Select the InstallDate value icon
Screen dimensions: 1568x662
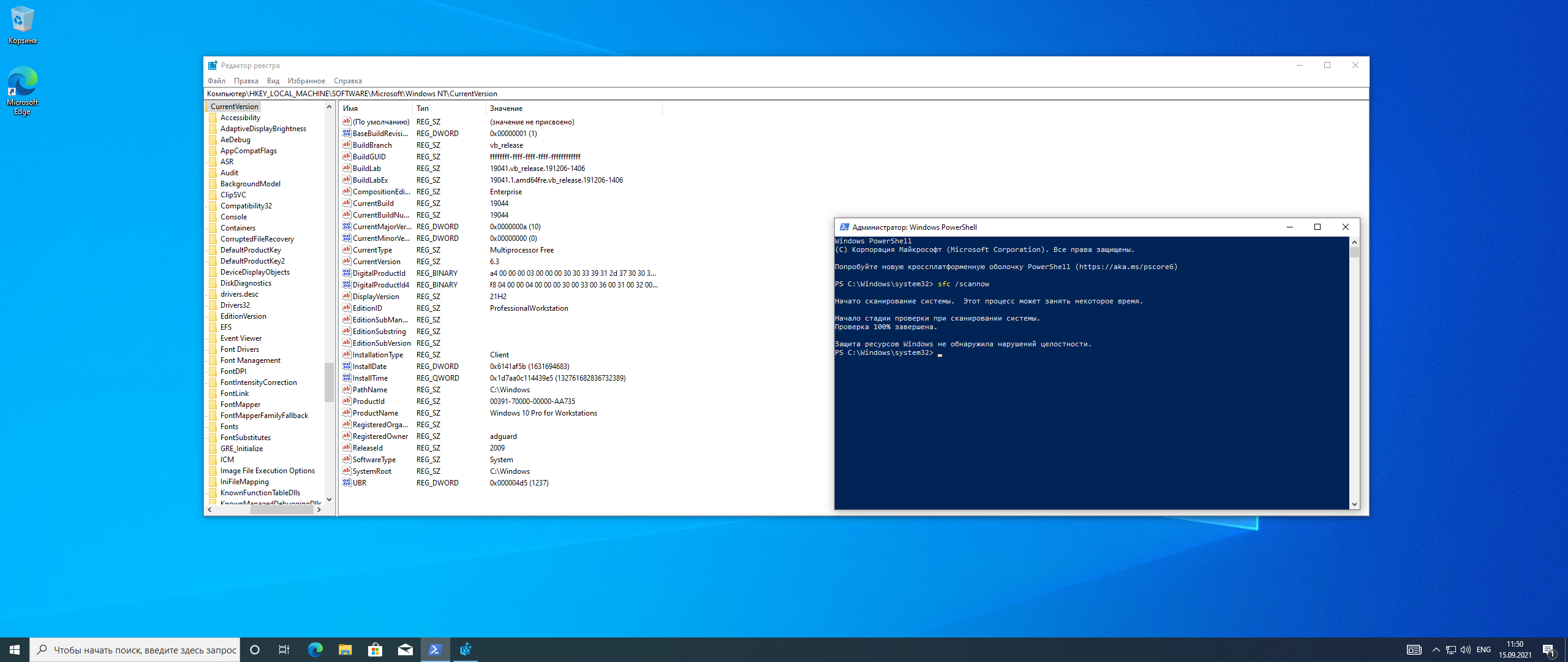[347, 366]
